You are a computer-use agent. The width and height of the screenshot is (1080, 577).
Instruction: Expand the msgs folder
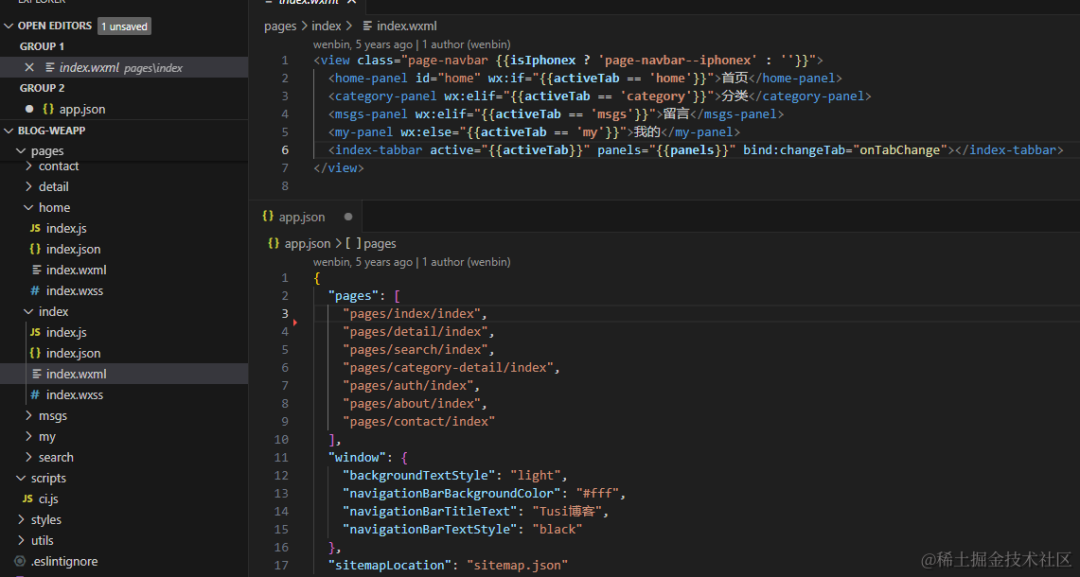(x=28, y=415)
